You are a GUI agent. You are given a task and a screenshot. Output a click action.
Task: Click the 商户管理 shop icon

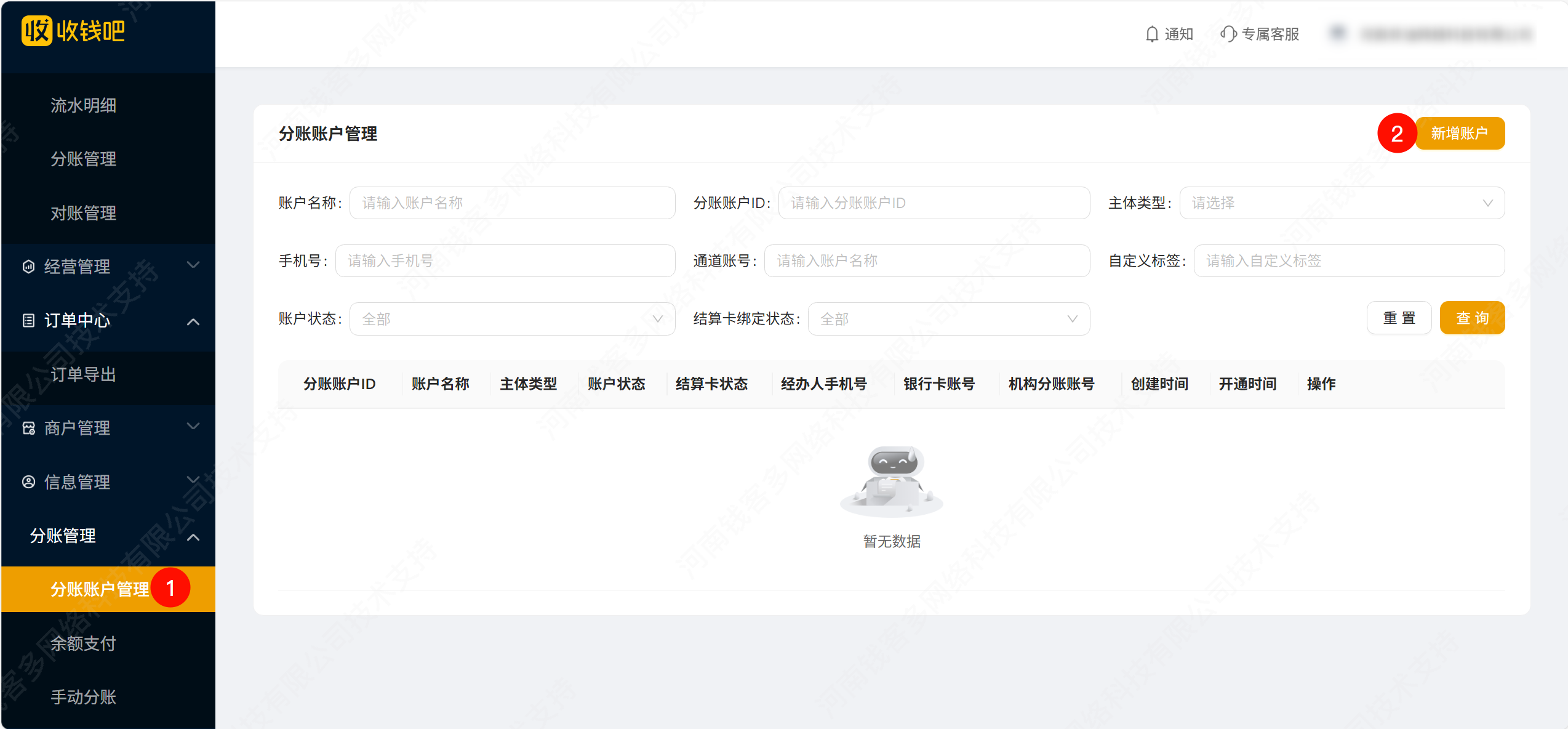(x=28, y=428)
